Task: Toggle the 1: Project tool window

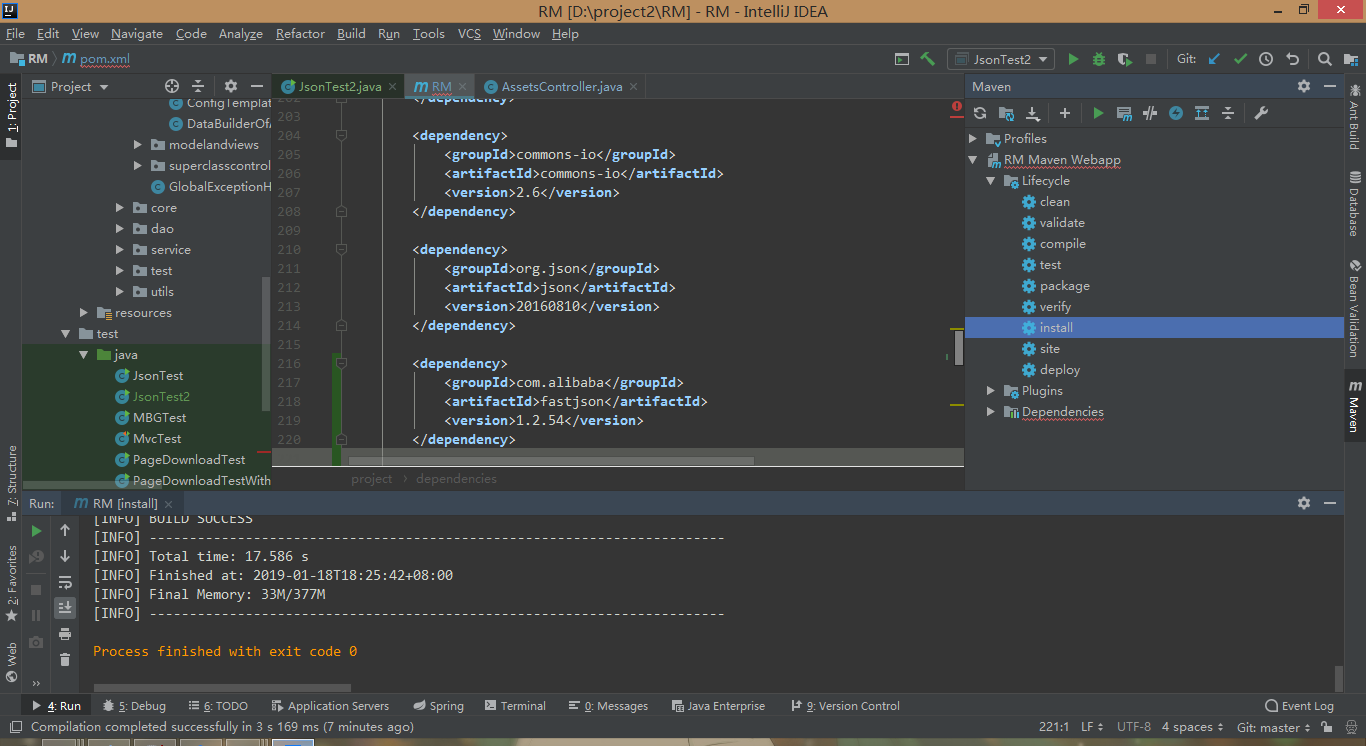Action: click(x=11, y=116)
